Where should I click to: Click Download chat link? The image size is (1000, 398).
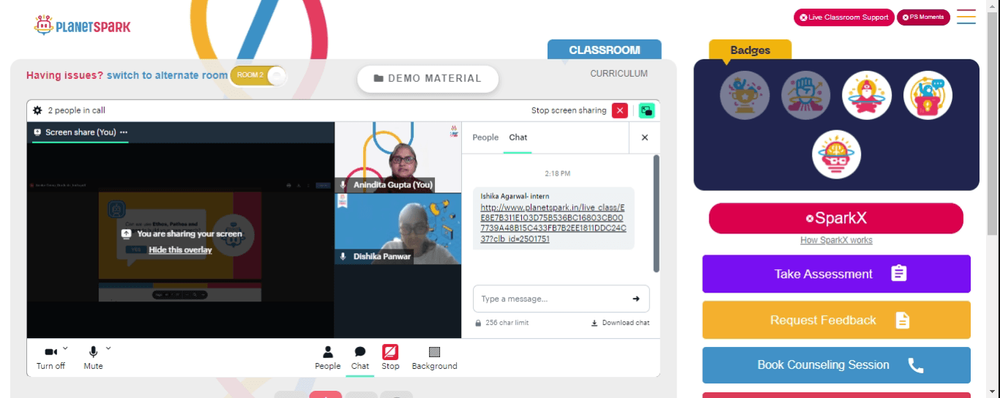620,323
